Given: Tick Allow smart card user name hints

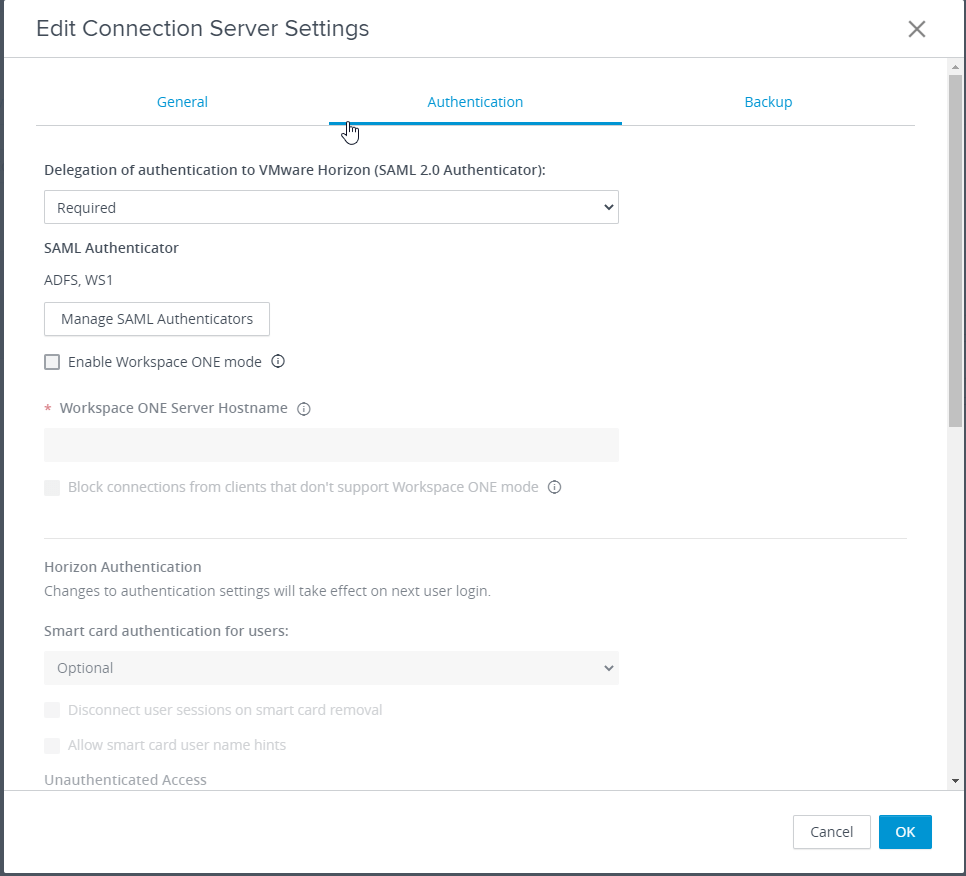Looking at the screenshot, I should coord(52,745).
